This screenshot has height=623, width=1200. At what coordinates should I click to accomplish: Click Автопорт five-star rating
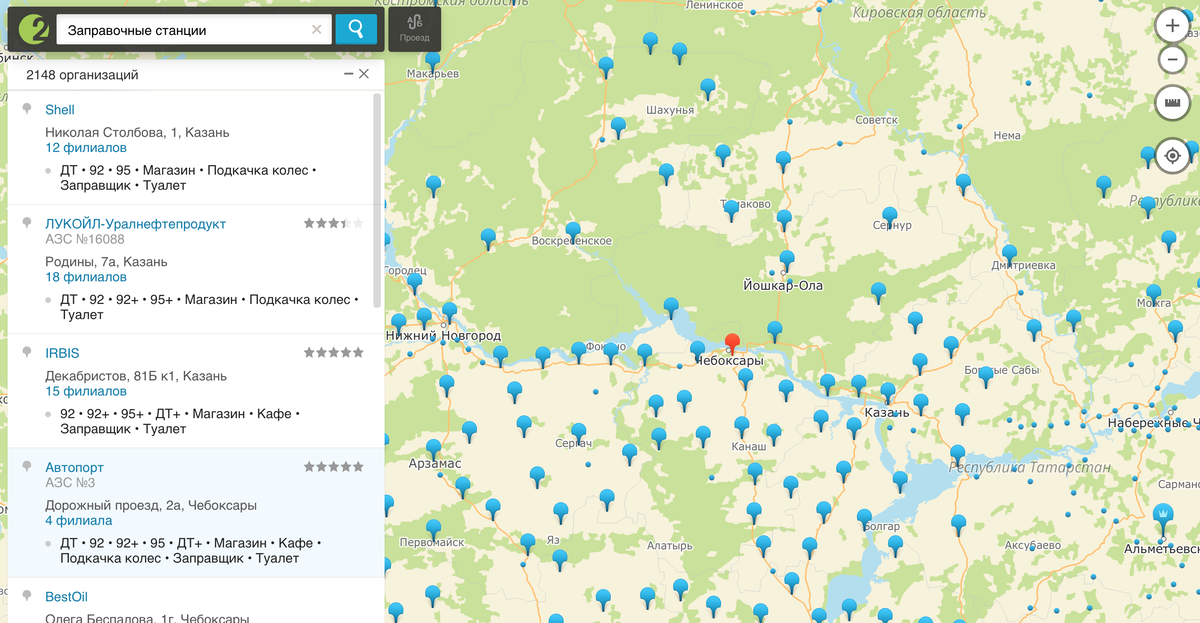[x=334, y=467]
